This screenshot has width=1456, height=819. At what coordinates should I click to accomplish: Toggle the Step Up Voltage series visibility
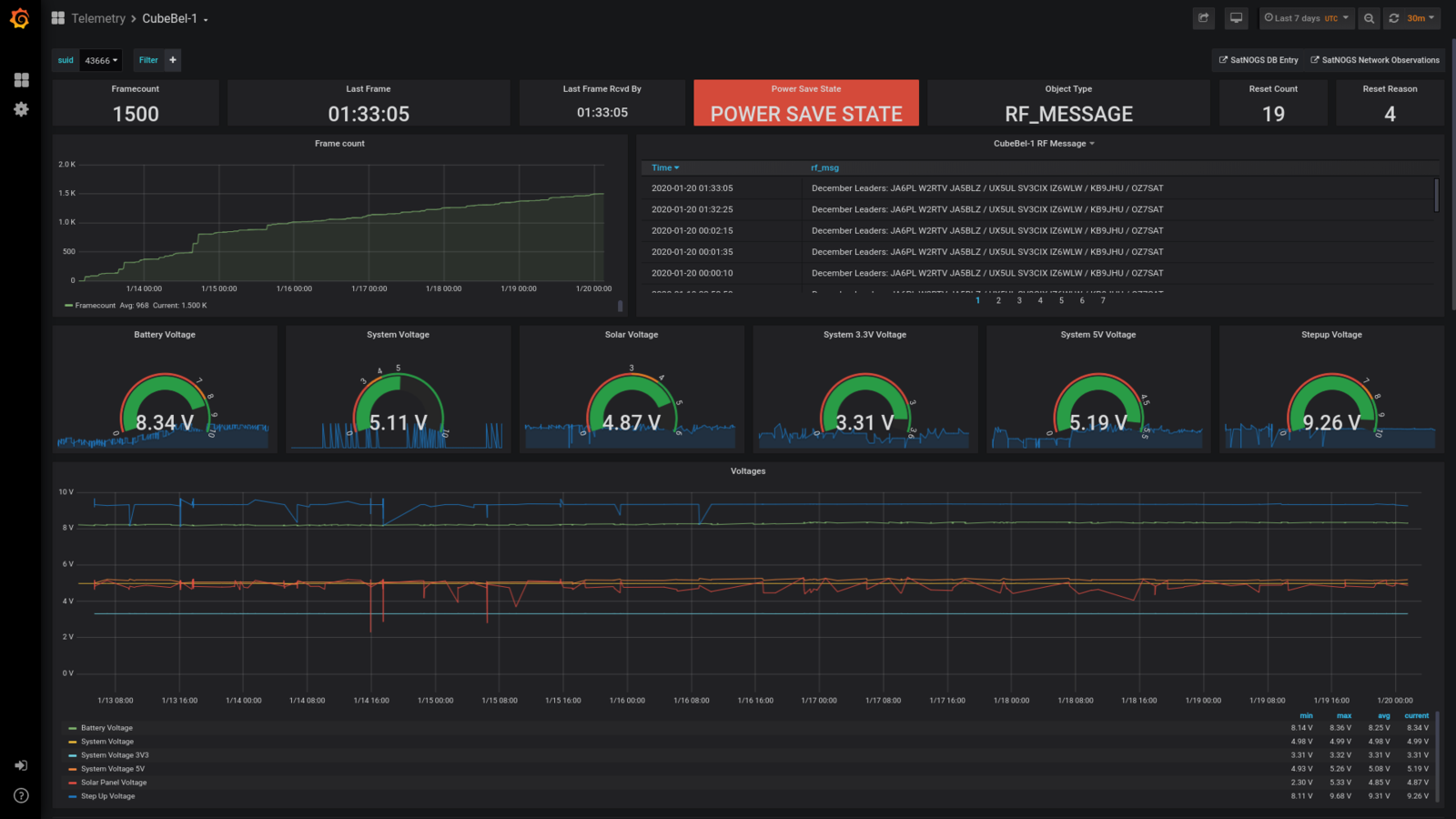106,796
